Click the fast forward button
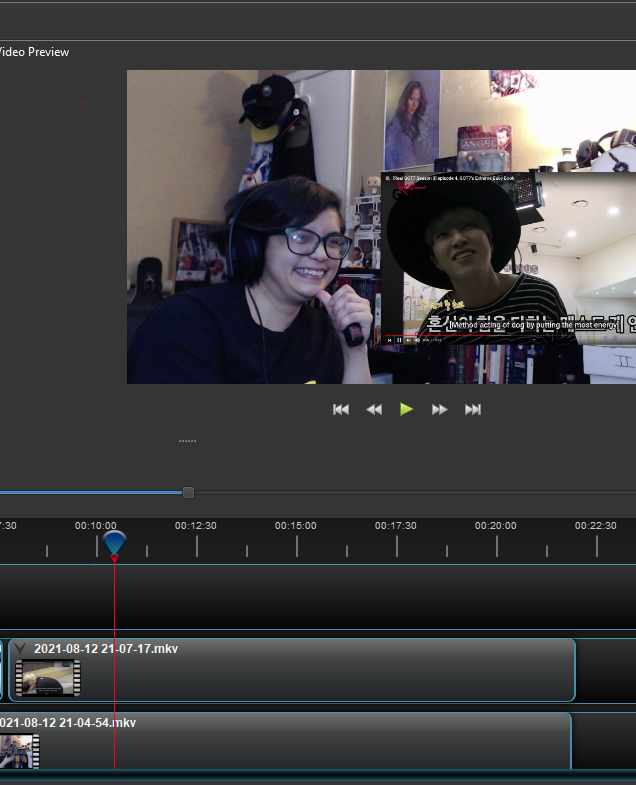Screen dimensions: 636x785 pos(439,410)
